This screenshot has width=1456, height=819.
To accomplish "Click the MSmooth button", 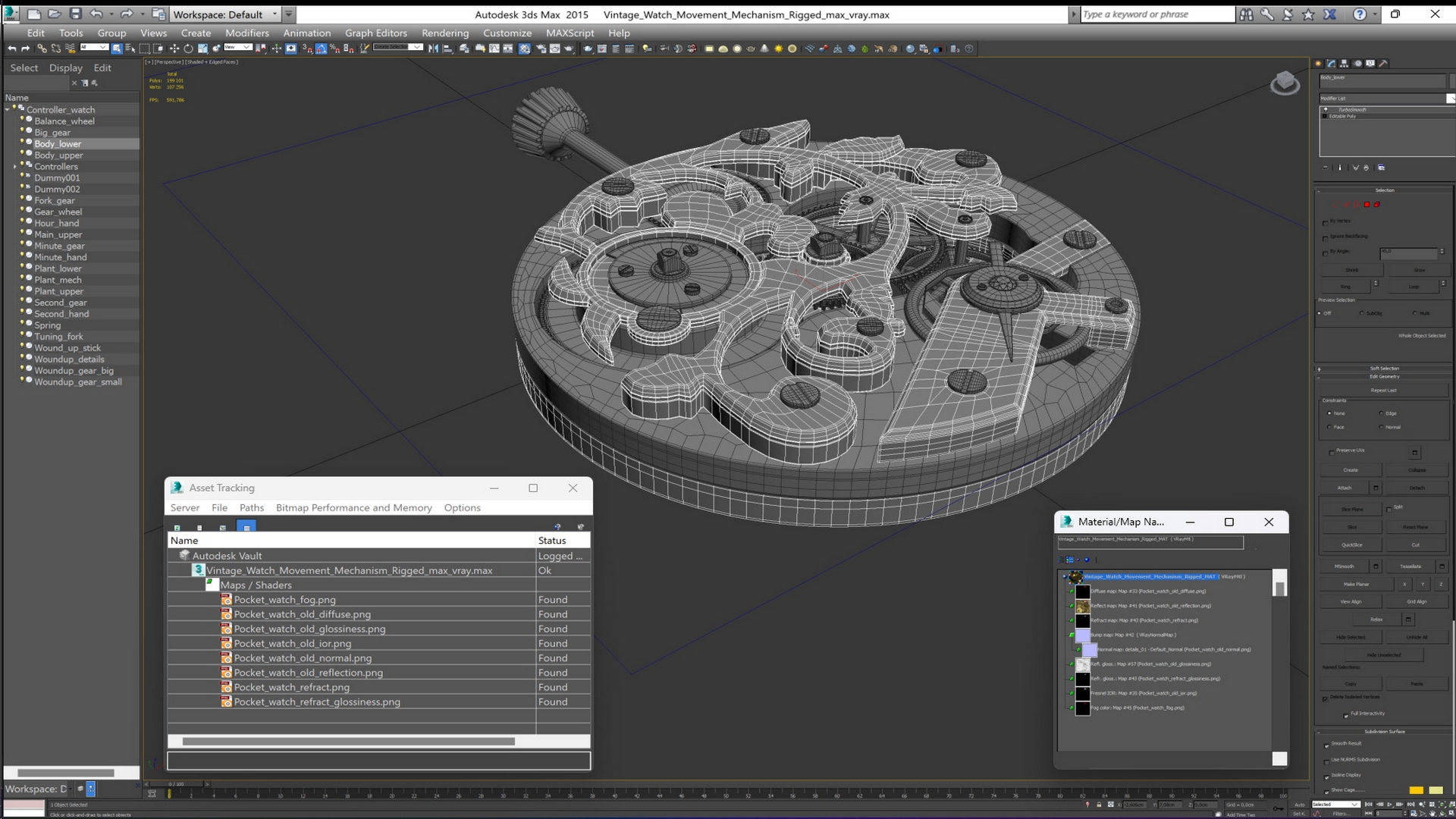I will click(1345, 566).
